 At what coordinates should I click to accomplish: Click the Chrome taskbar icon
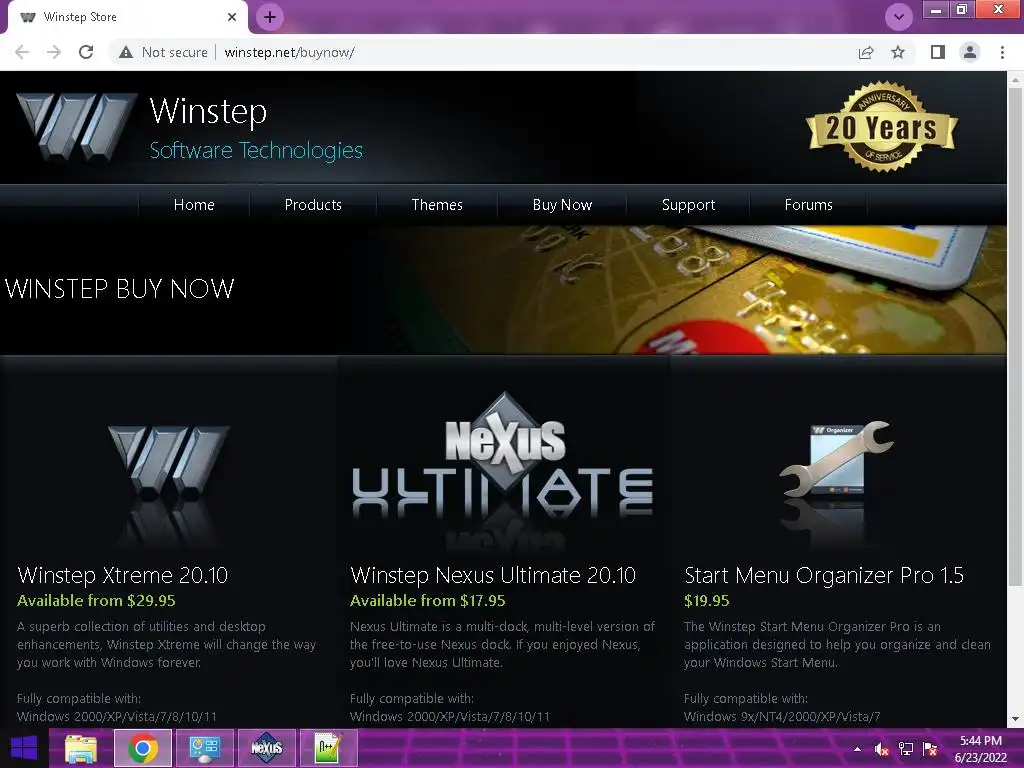point(143,748)
